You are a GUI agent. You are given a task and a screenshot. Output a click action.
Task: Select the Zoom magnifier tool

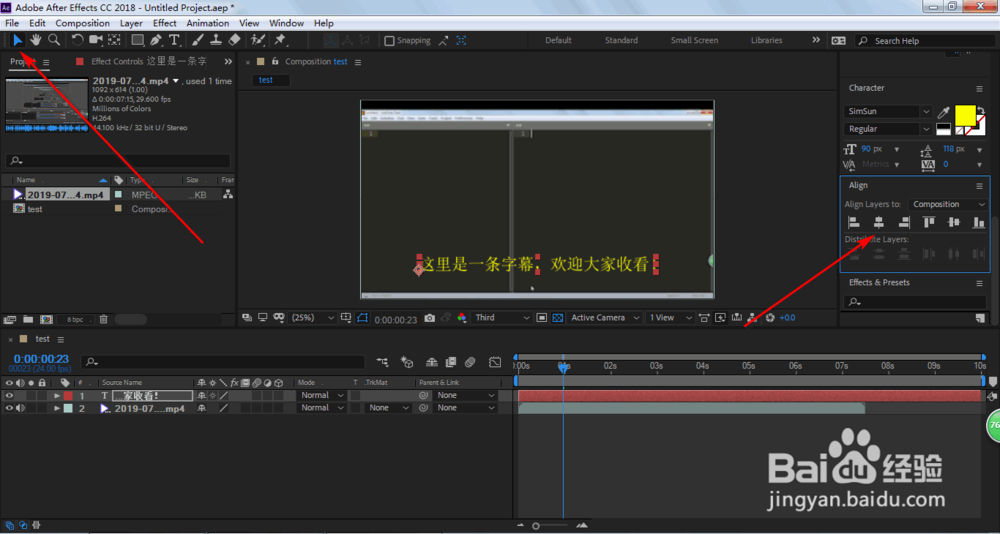tap(54, 40)
